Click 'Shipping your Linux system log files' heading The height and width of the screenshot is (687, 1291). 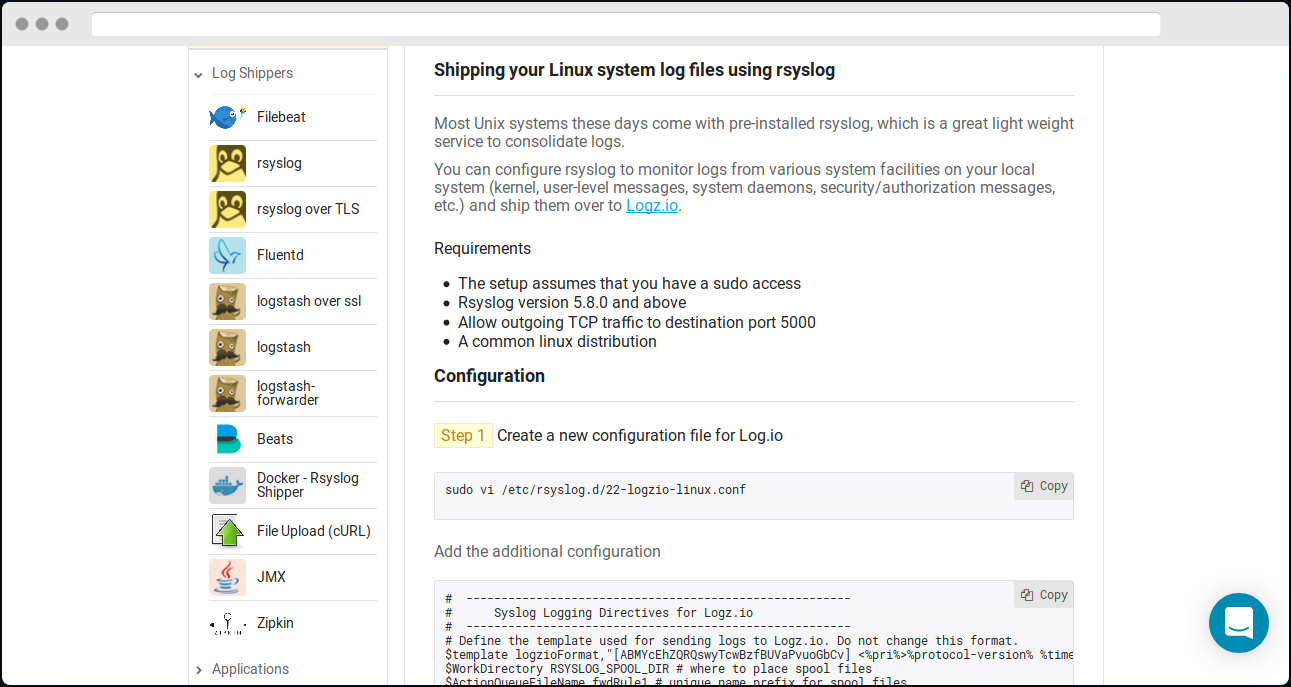point(634,70)
